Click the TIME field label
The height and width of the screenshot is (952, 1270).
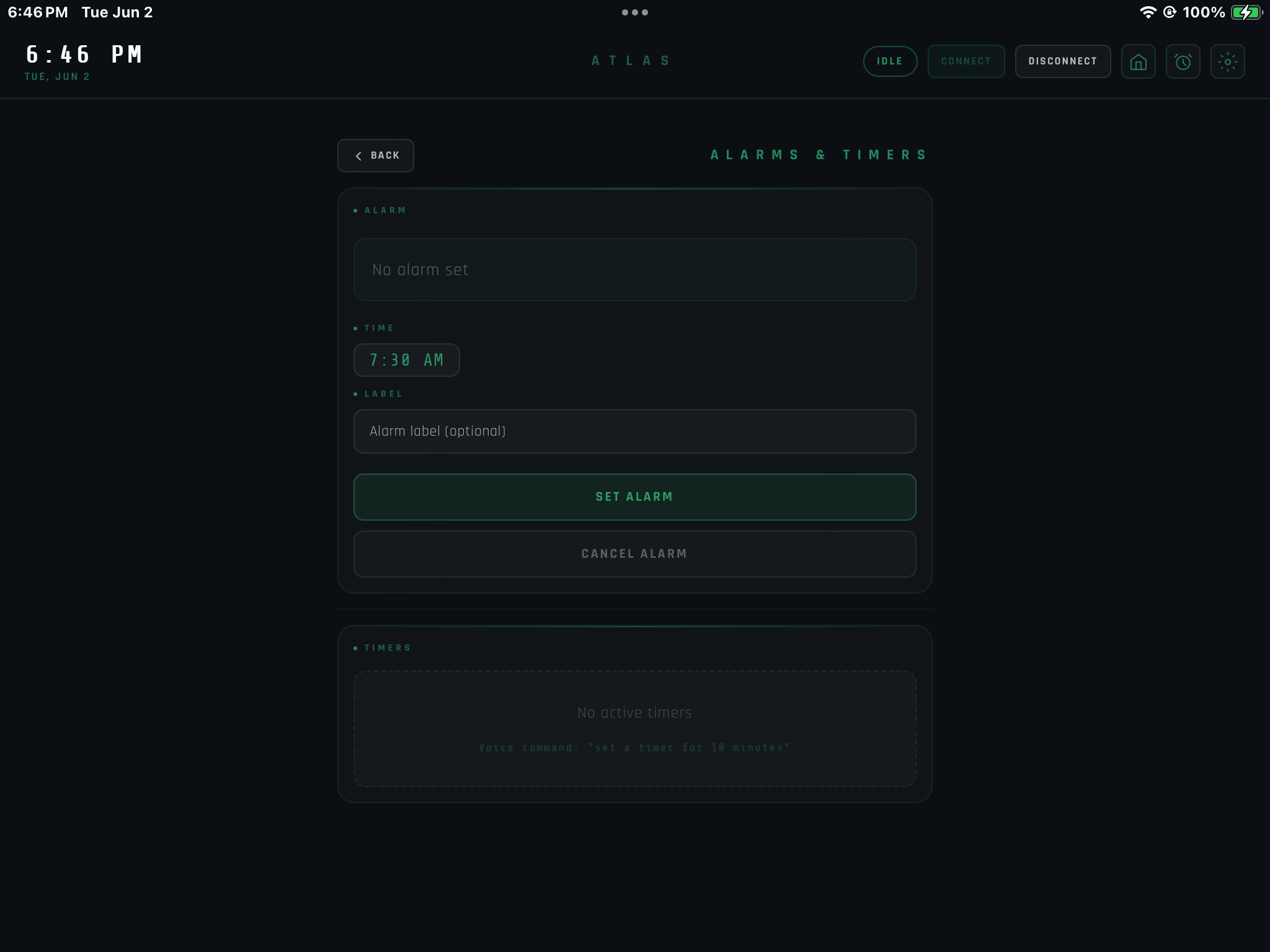click(379, 328)
